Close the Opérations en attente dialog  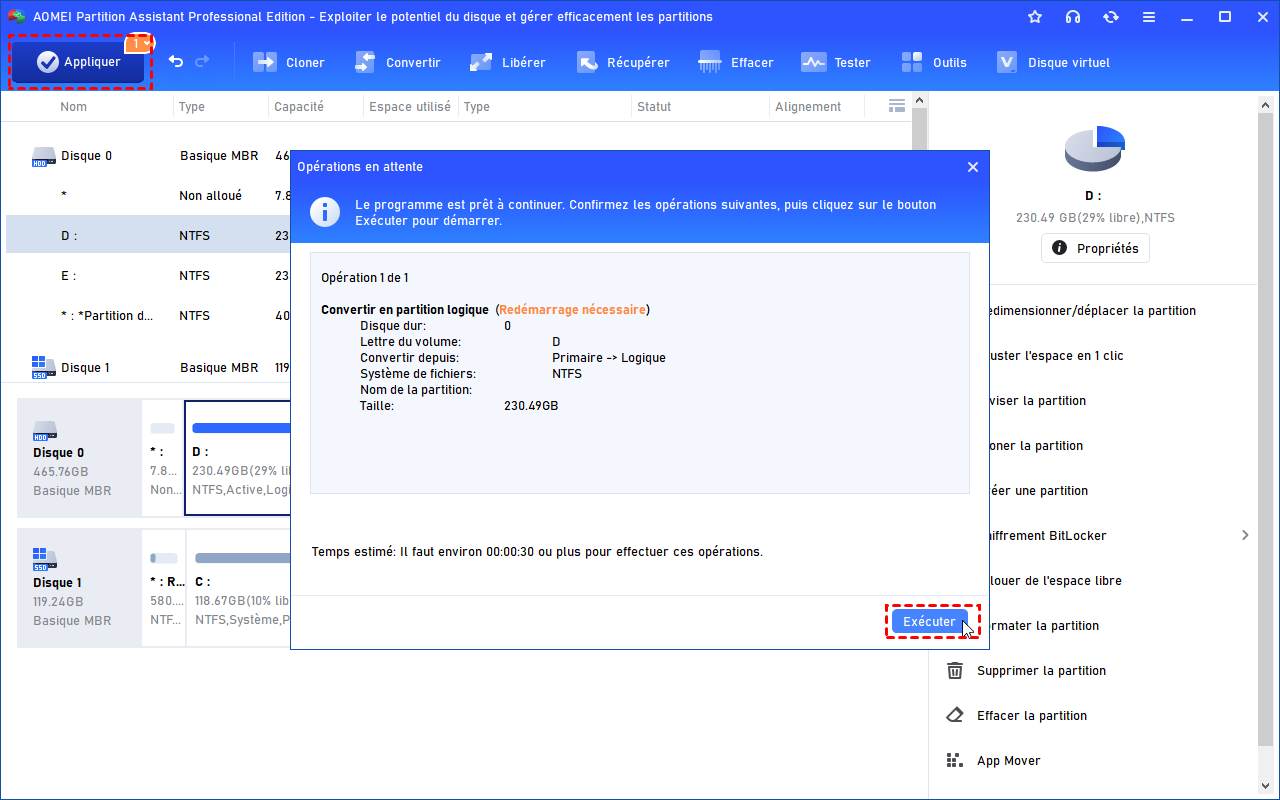pyautogui.click(x=972, y=167)
